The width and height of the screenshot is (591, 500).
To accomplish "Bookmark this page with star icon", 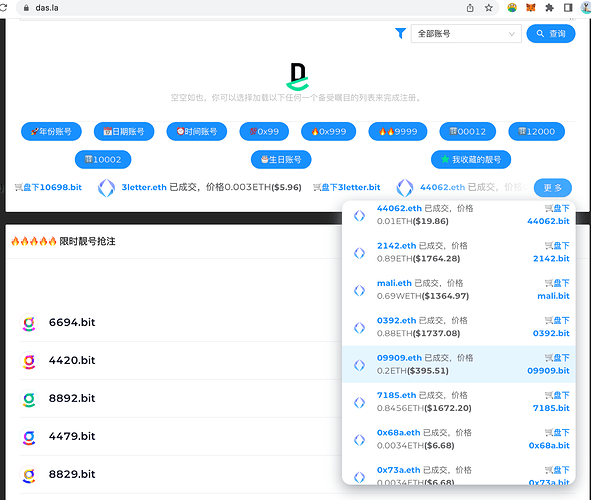I will (489, 8).
